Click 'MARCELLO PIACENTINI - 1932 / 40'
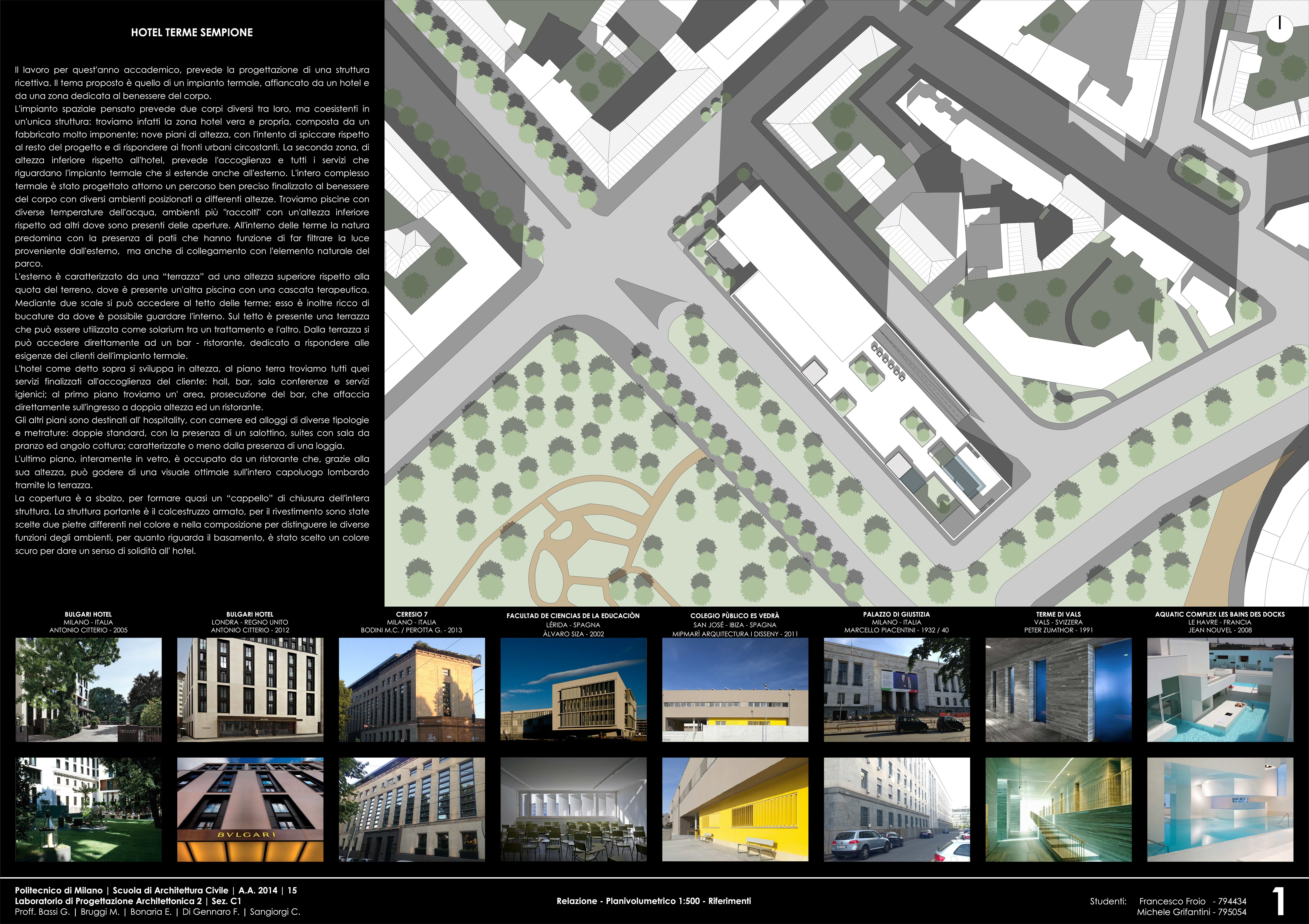 coord(896,630)
